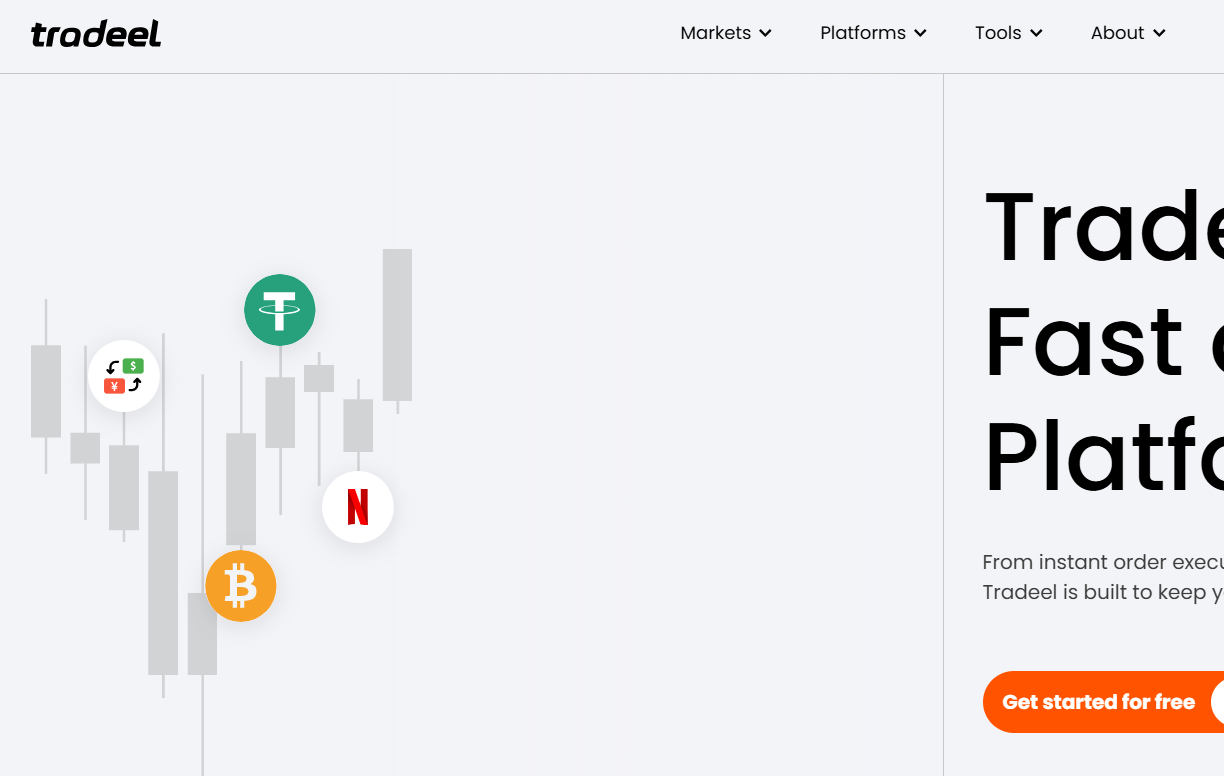Click the green Tether coin icon
The width and height of the screenshot is (1224, 776).
pos(280,310)
